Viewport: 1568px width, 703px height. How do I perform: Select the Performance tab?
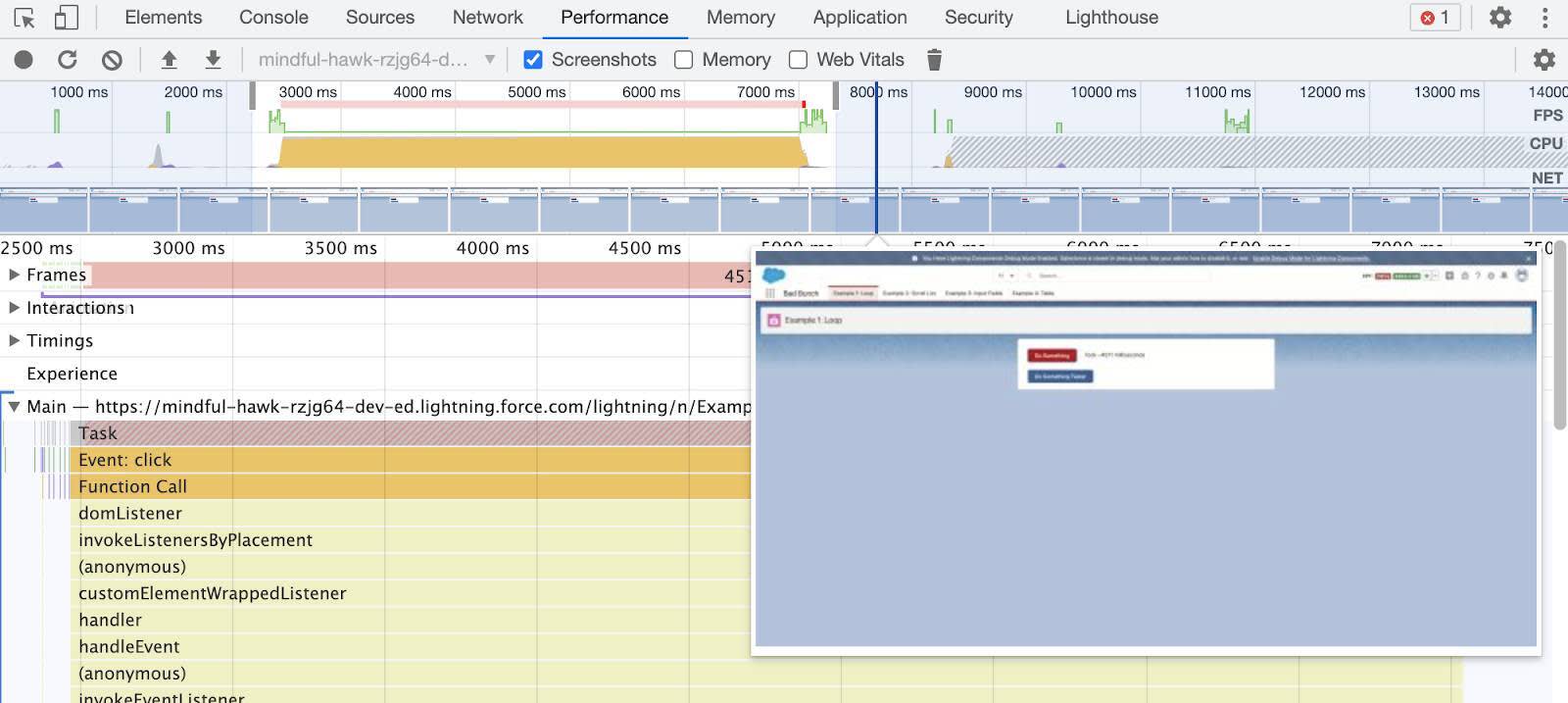pyautogui.click(x=614, y=18)
